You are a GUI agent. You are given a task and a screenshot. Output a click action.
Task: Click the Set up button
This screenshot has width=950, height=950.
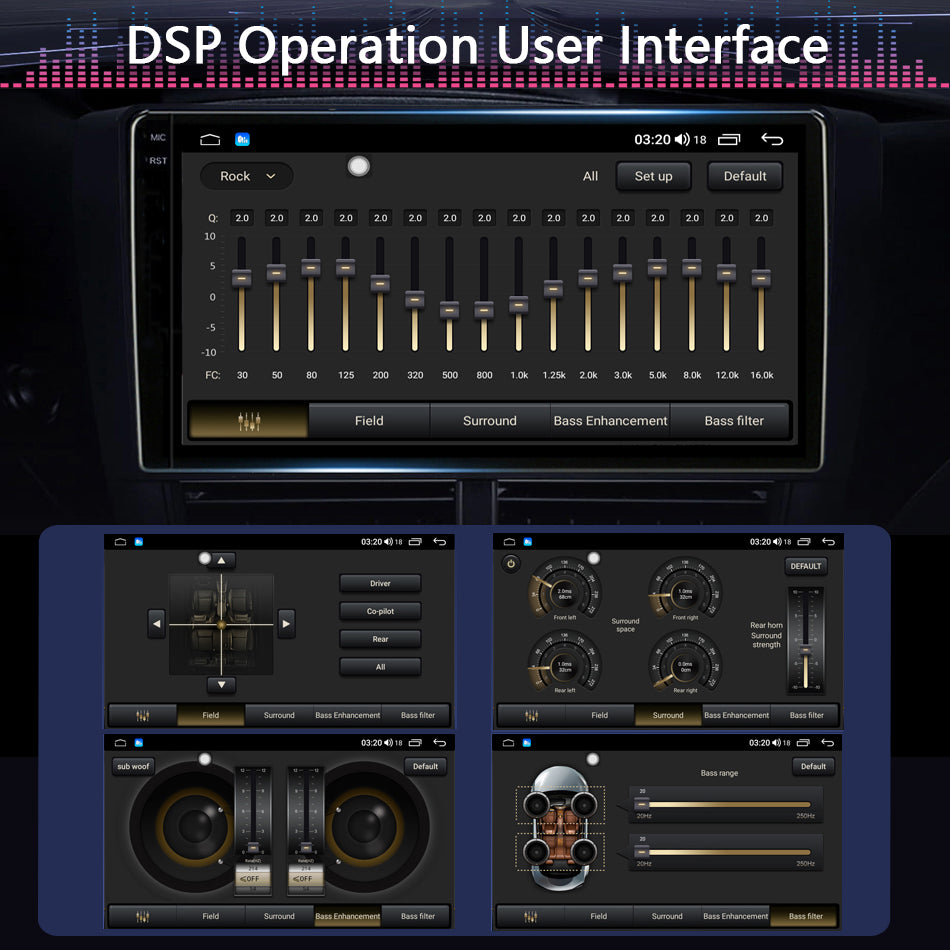click(x=653, y=176)
